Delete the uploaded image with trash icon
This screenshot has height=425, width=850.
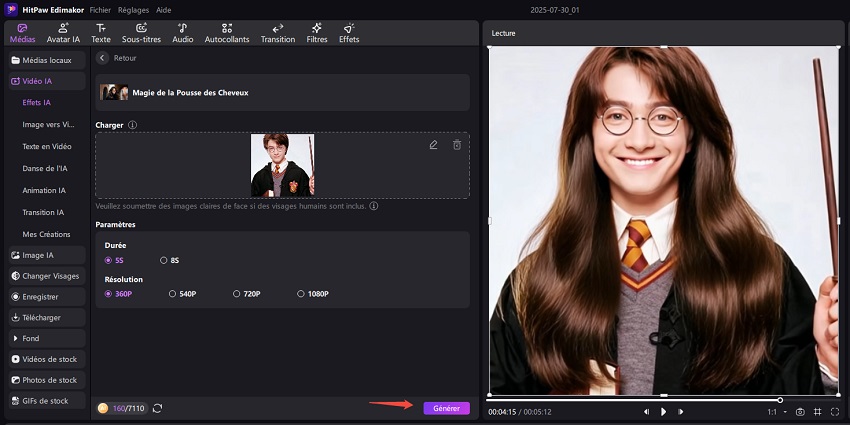(x=457, y=145)
